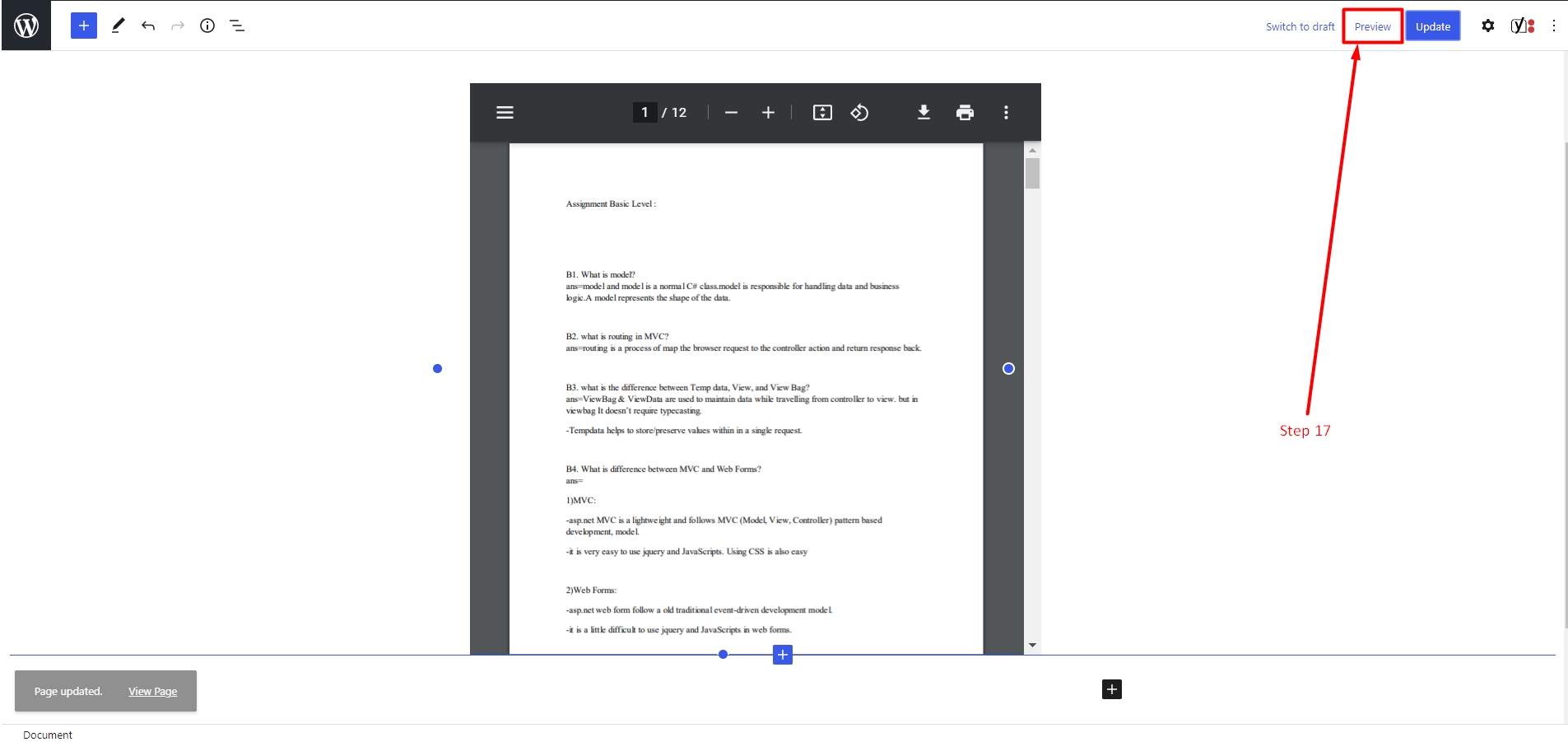Click the PDF page number field
This screenshot has height=742, width=1568.
[x=644, y=112]
